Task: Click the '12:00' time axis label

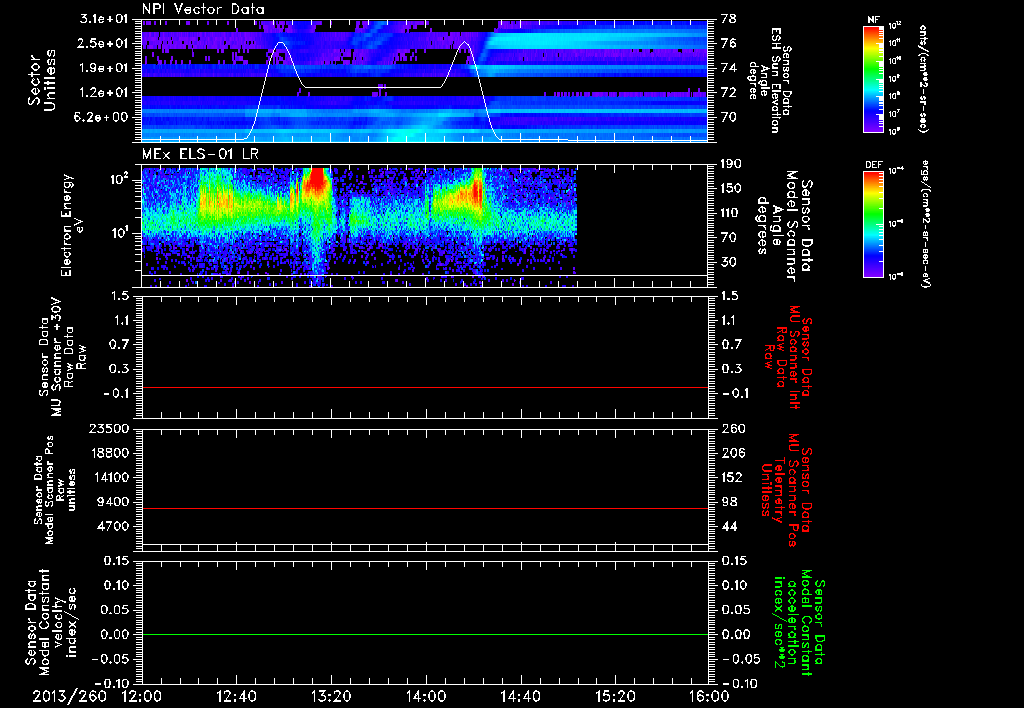Action: point(142,696)
